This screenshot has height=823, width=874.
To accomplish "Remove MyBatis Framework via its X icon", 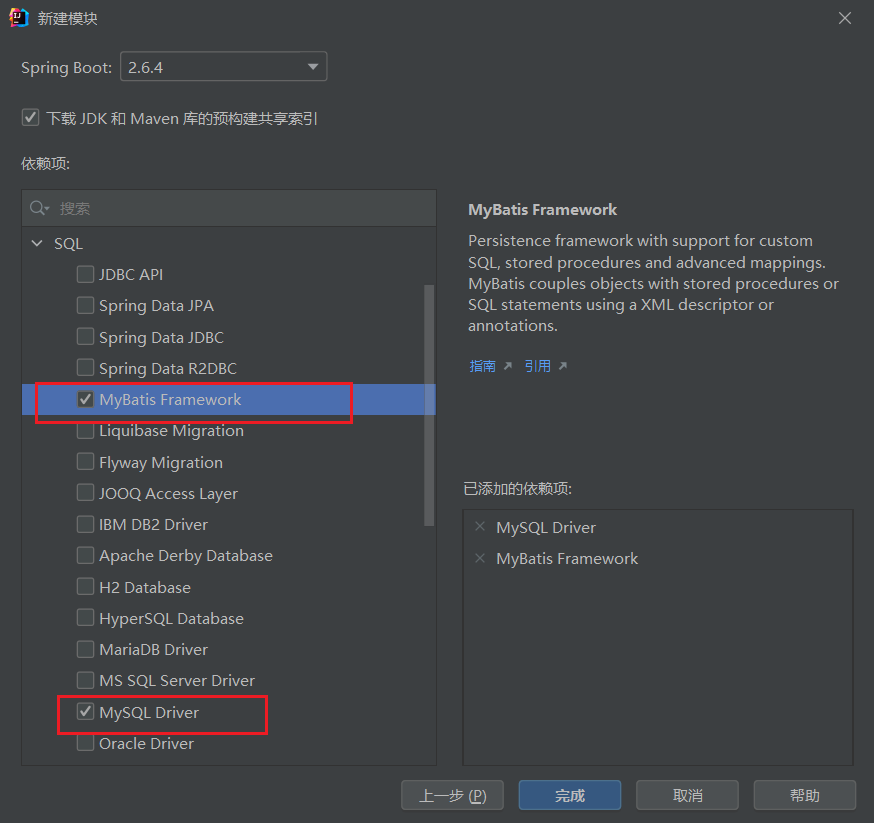I will click(480, 558).
